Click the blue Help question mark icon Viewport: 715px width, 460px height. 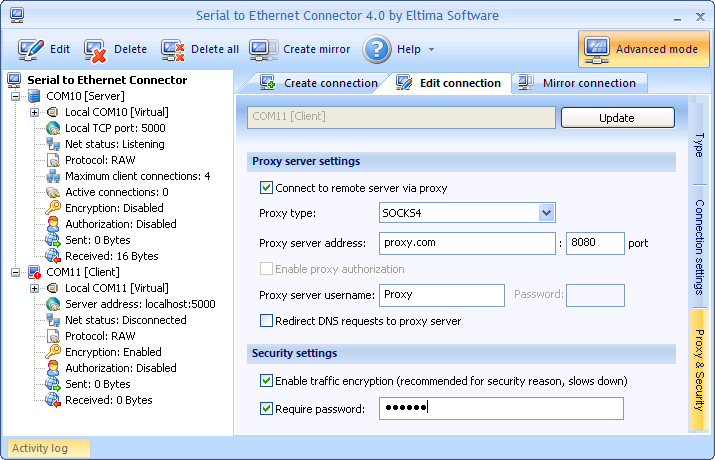click(x=377, y=49)
